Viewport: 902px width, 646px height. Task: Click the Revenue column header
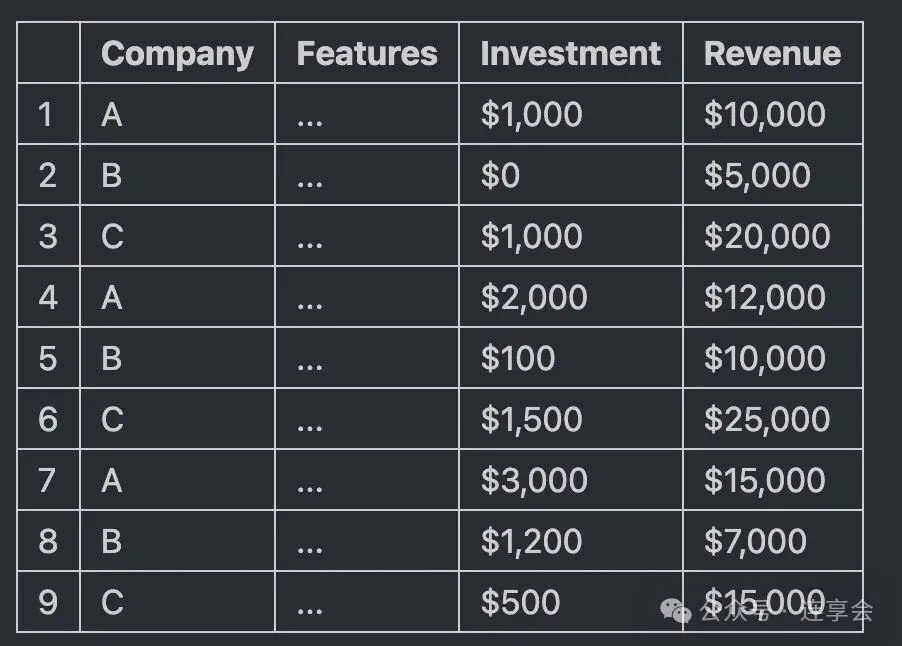tap(773, 53)
